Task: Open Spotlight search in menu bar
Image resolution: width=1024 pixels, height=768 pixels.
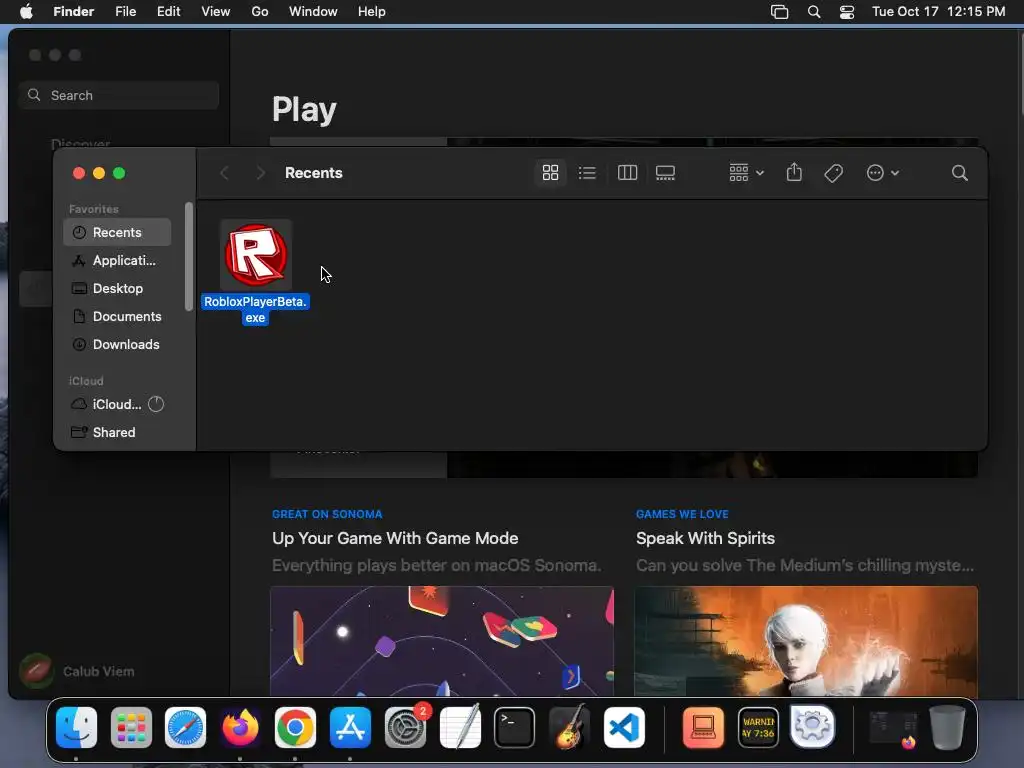Action: (x=814, y=12)
